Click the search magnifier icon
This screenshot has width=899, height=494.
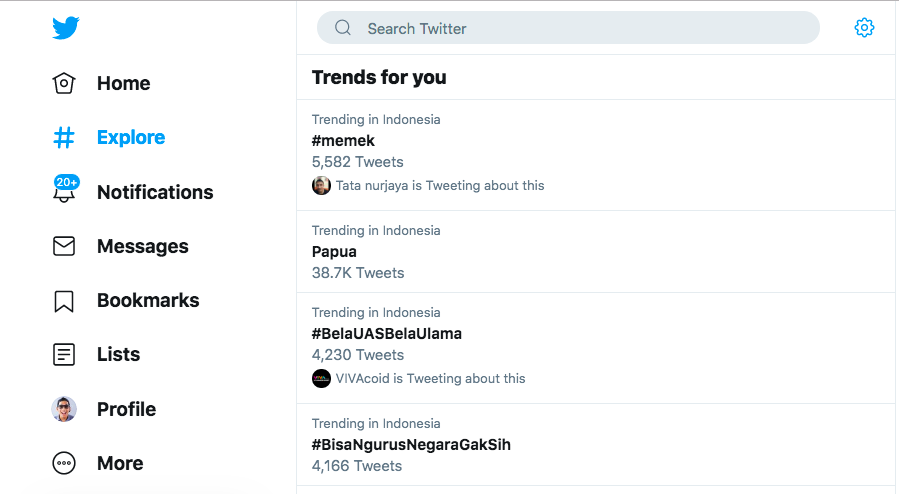click(343, 28)
